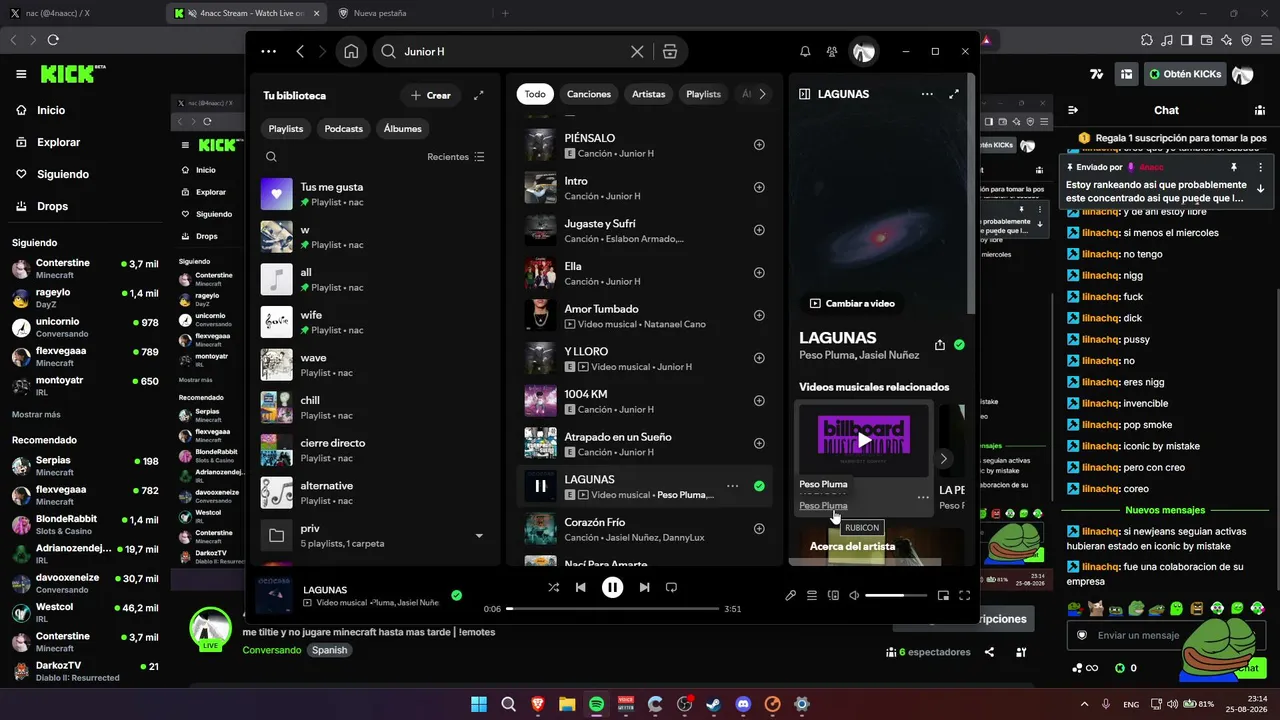
Task: Open the mini player
Action: 943,596
